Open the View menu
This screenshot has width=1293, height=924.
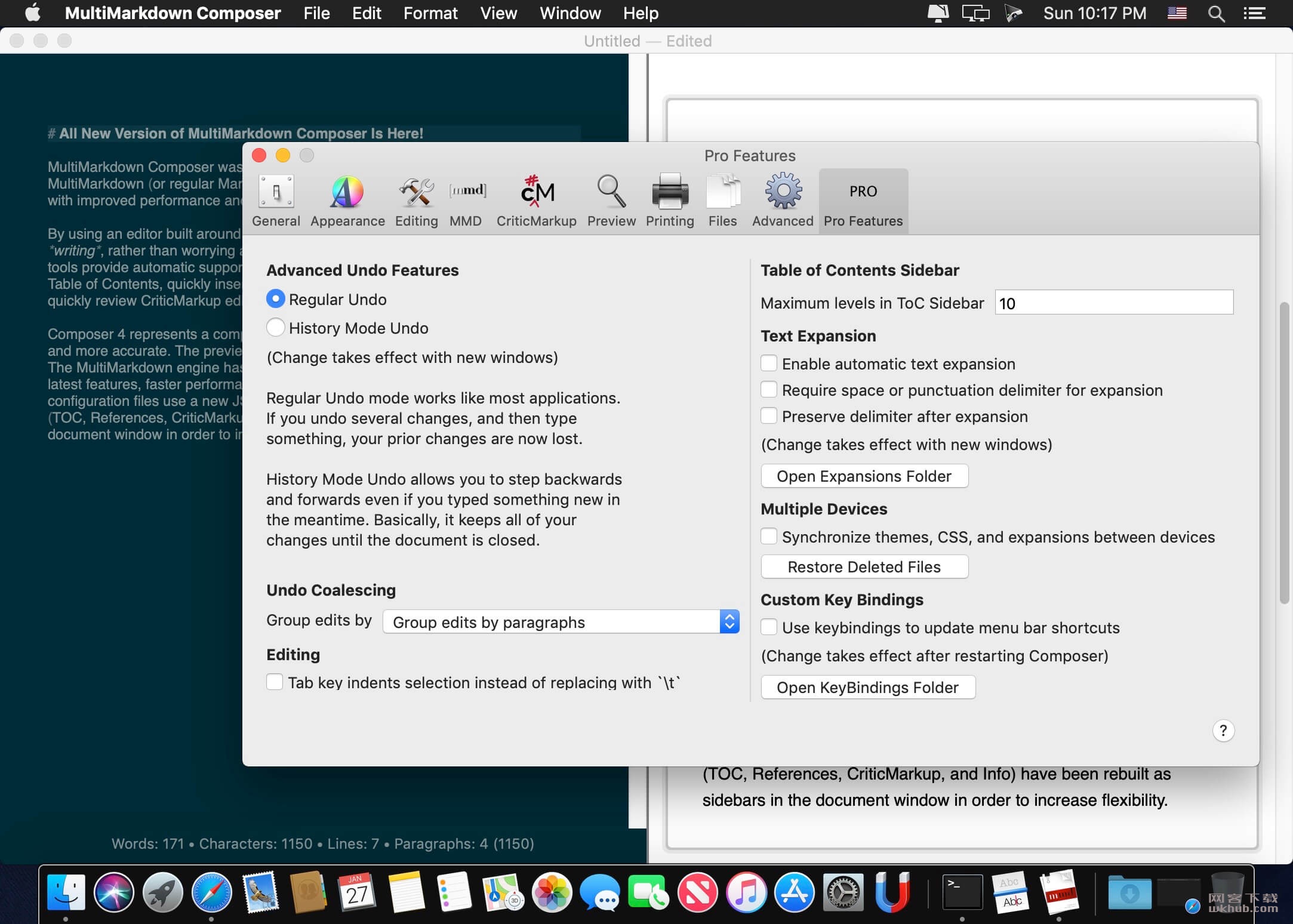tap(498, 13)
